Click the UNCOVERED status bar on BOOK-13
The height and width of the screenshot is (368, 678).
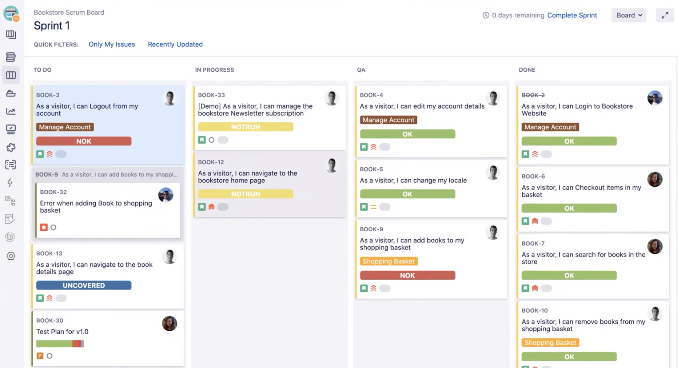point(83,285)
